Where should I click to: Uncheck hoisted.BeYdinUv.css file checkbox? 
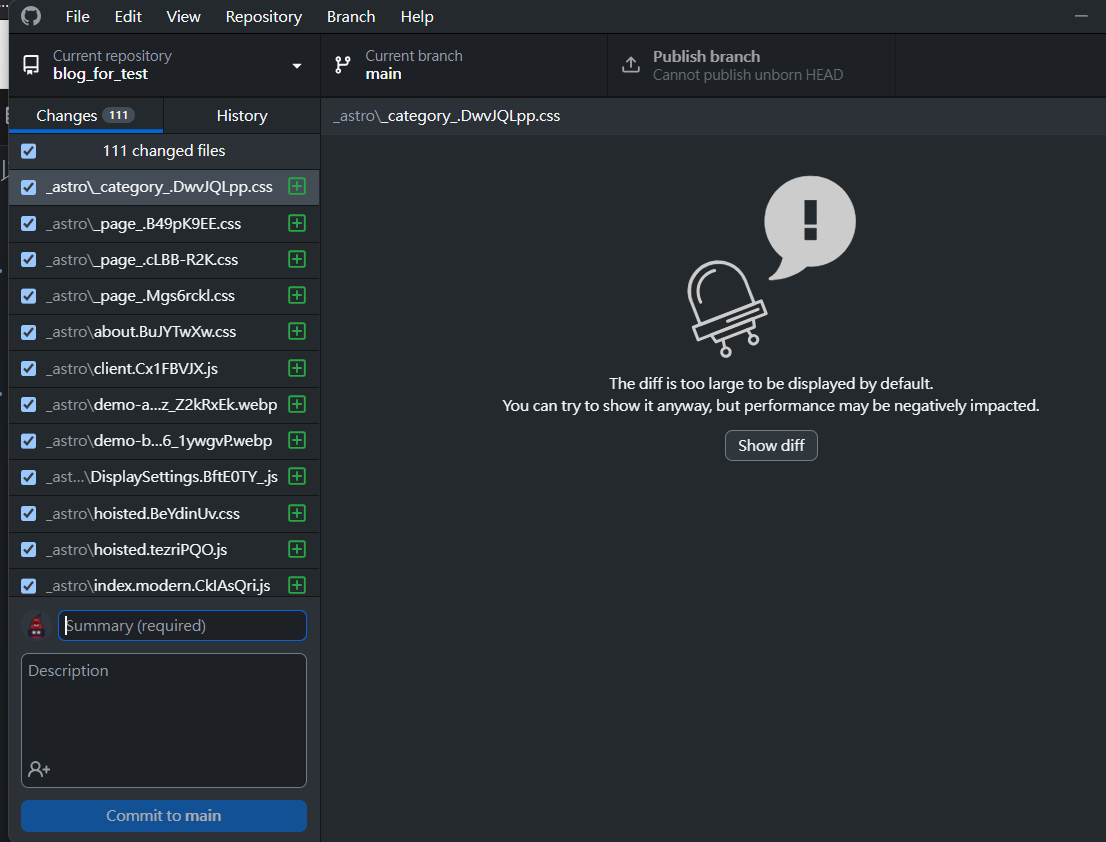(29, 513)
